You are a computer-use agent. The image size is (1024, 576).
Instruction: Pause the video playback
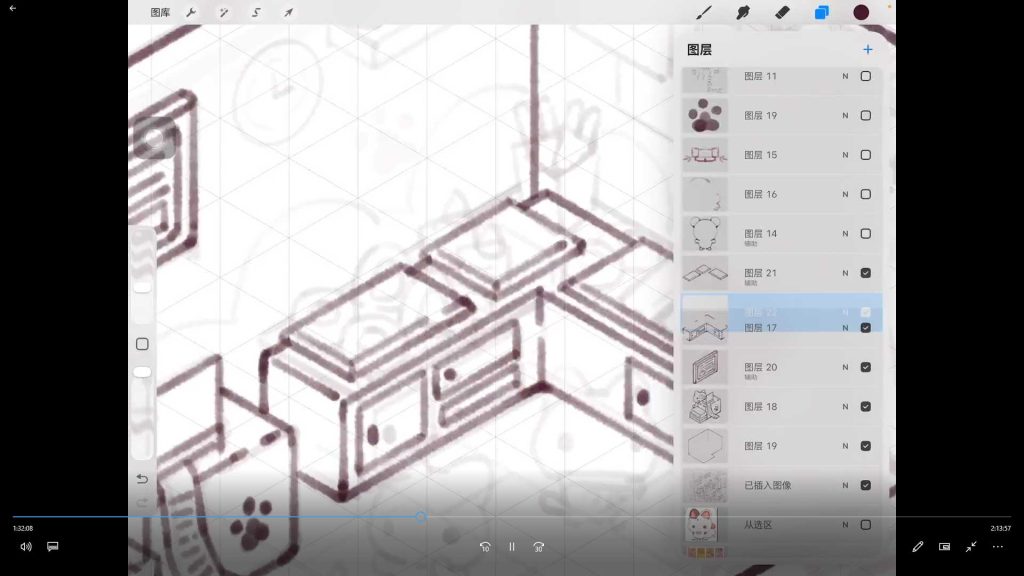(x=512, y=547)
